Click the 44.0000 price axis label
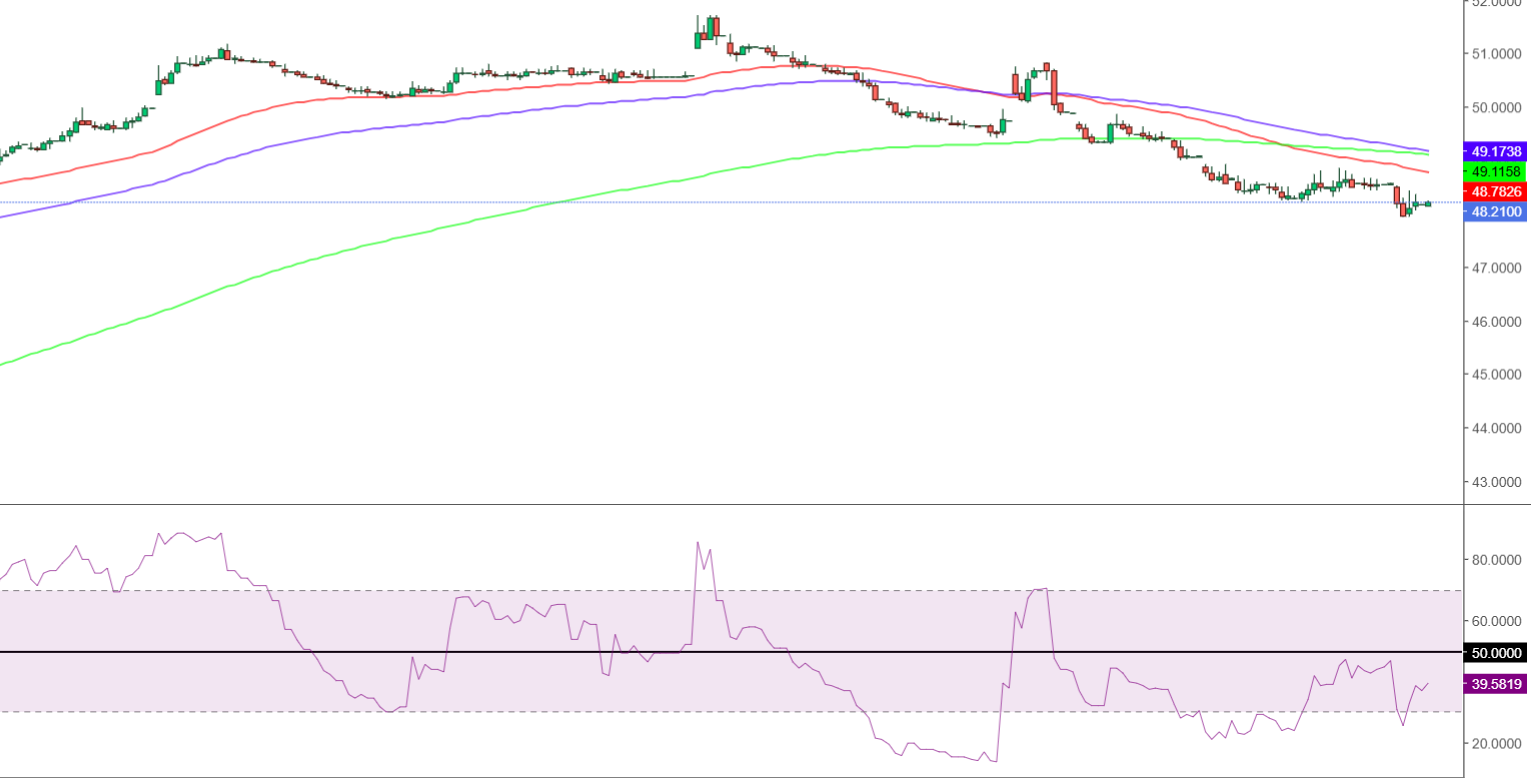 coord(1497,429)
